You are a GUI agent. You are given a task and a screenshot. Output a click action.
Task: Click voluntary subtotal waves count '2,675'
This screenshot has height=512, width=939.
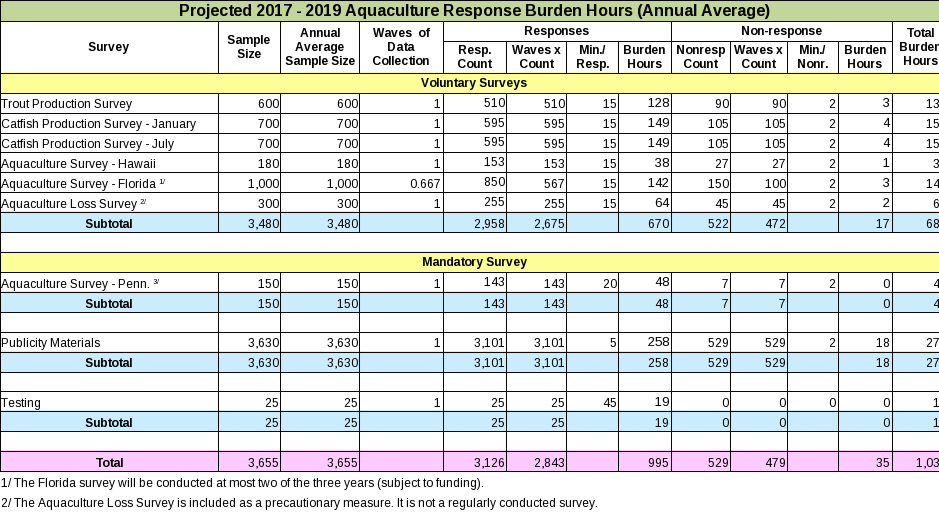[x=537, y=223]
